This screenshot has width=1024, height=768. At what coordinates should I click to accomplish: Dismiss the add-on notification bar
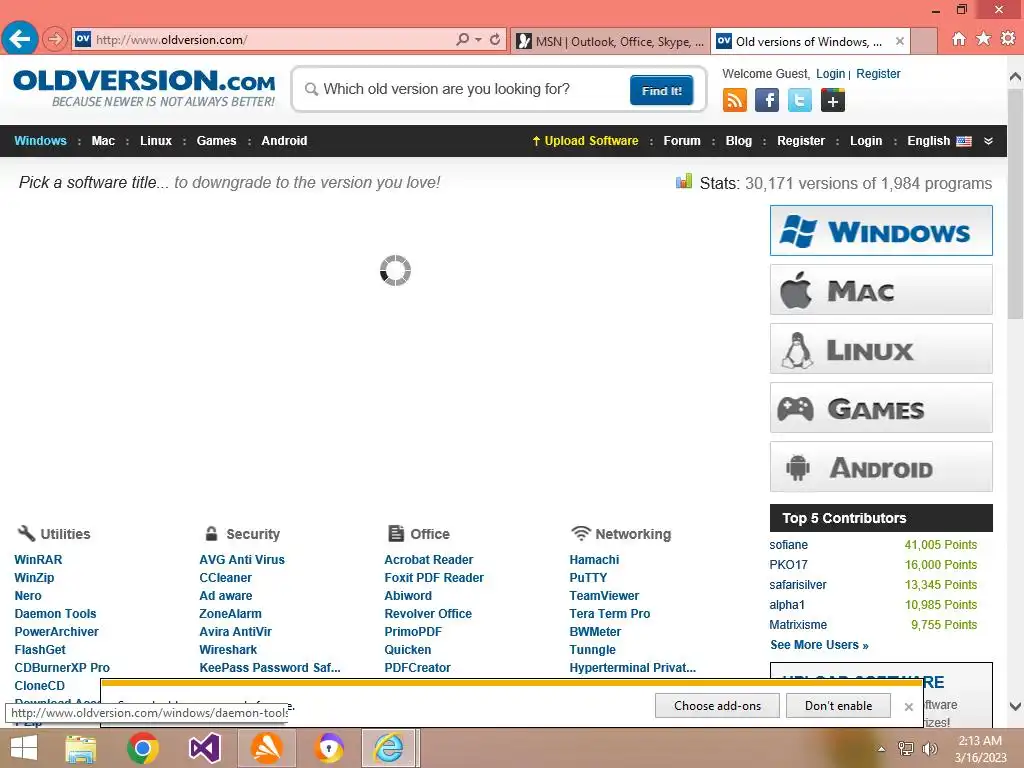(908, 707)
